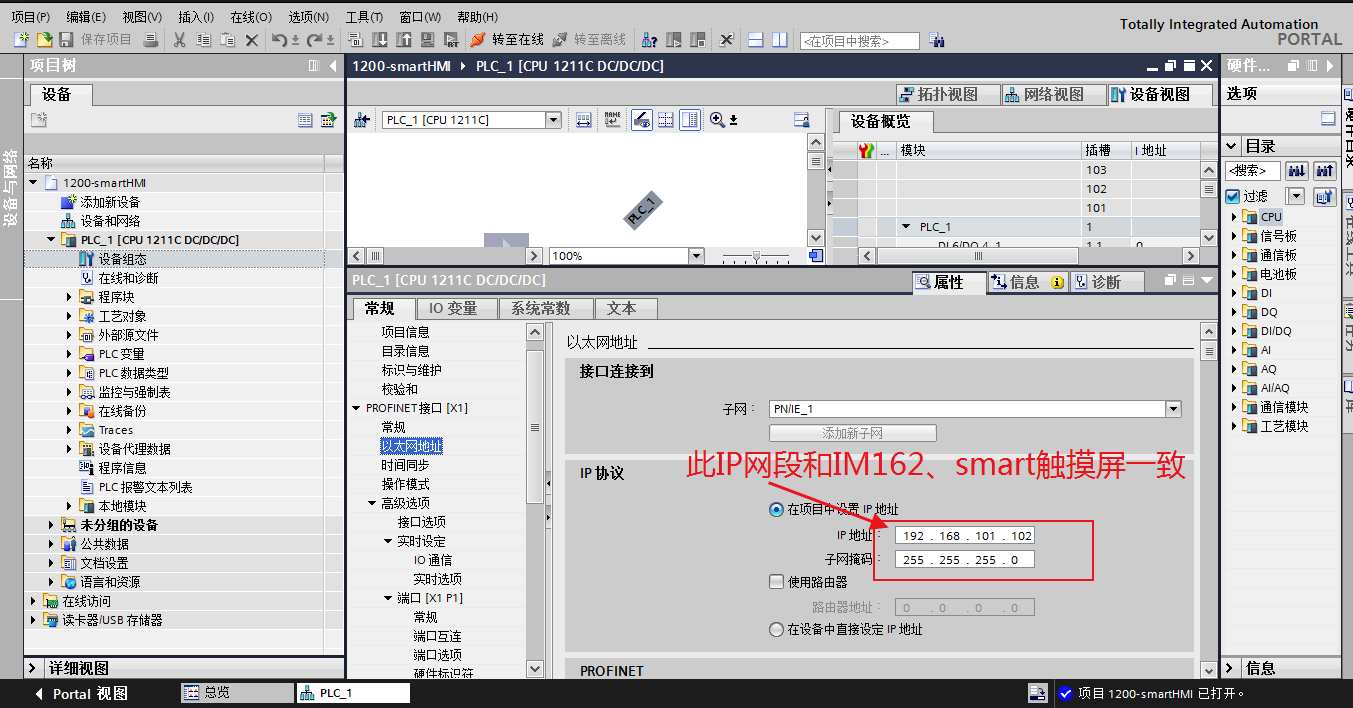Click the IP 地址 field 192.168.101.102
Image resolution: width=1353 pixels, height=708 pixels.
coord(964,536)
